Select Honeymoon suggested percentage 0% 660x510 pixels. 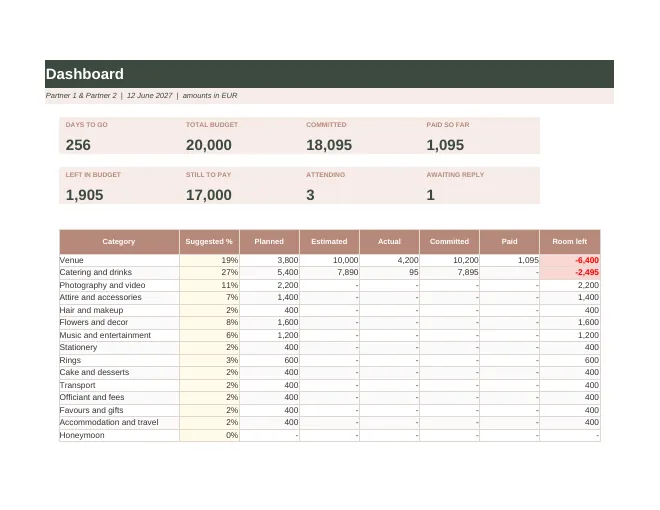pos(209,435)
